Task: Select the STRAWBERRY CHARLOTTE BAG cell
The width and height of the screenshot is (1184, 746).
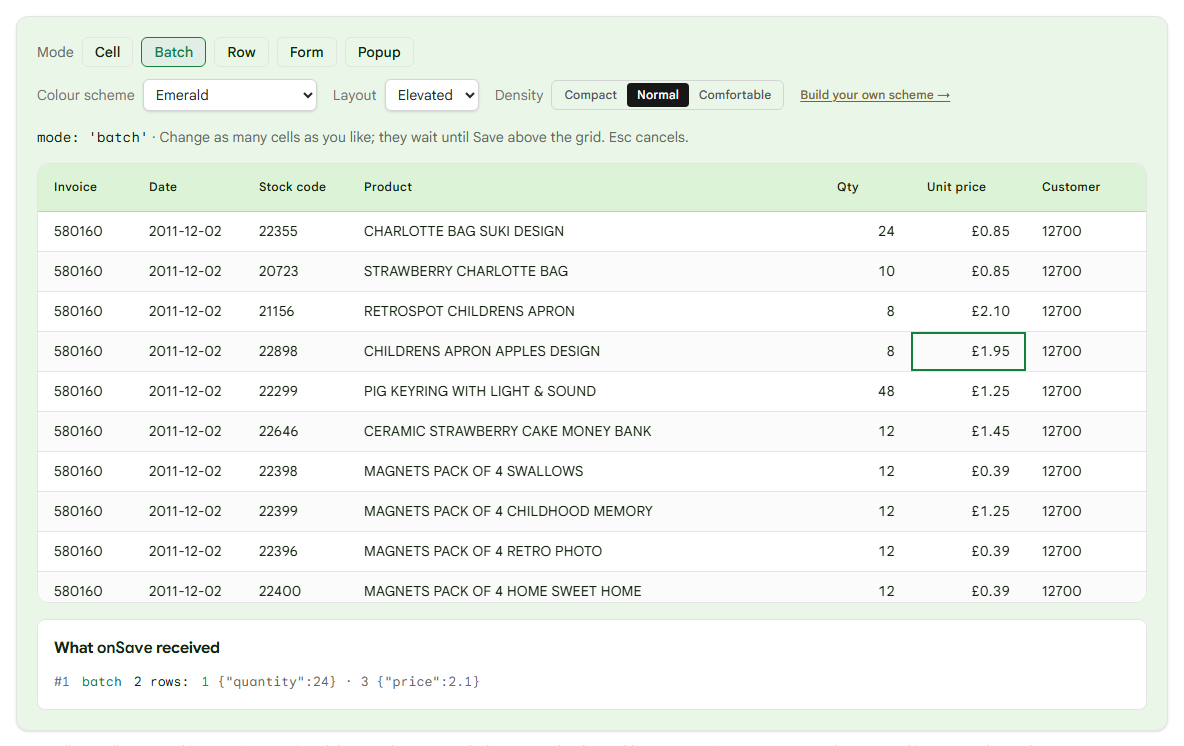Action: point(585,271)
